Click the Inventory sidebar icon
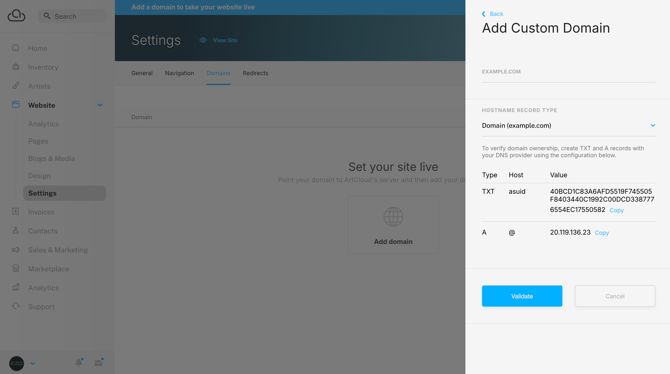 click(16, 67)
